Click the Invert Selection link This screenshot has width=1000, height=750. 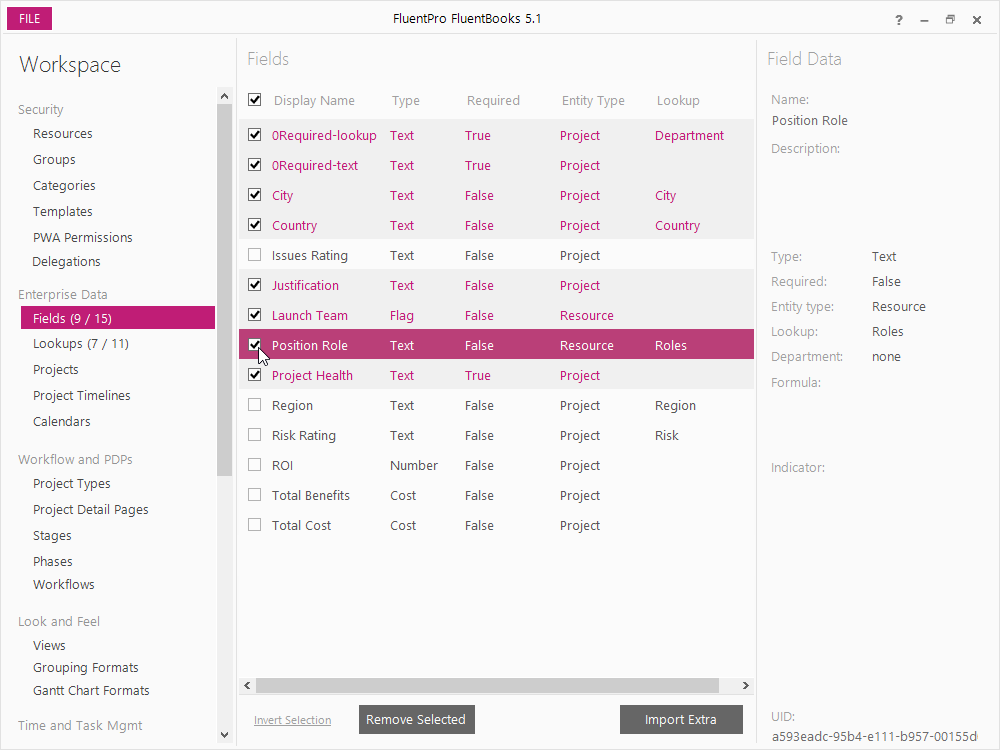coord(292,720)
